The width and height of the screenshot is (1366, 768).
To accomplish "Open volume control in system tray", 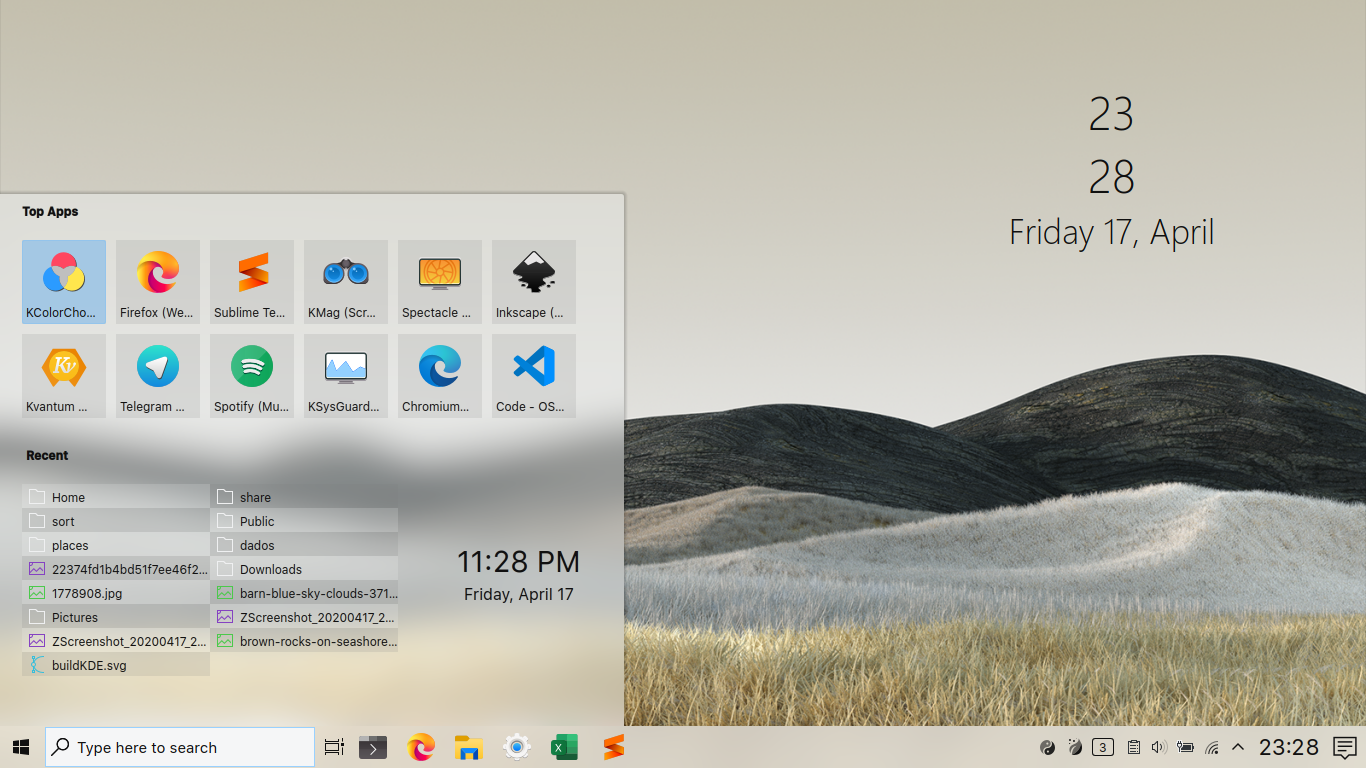I will [1159, 747].
